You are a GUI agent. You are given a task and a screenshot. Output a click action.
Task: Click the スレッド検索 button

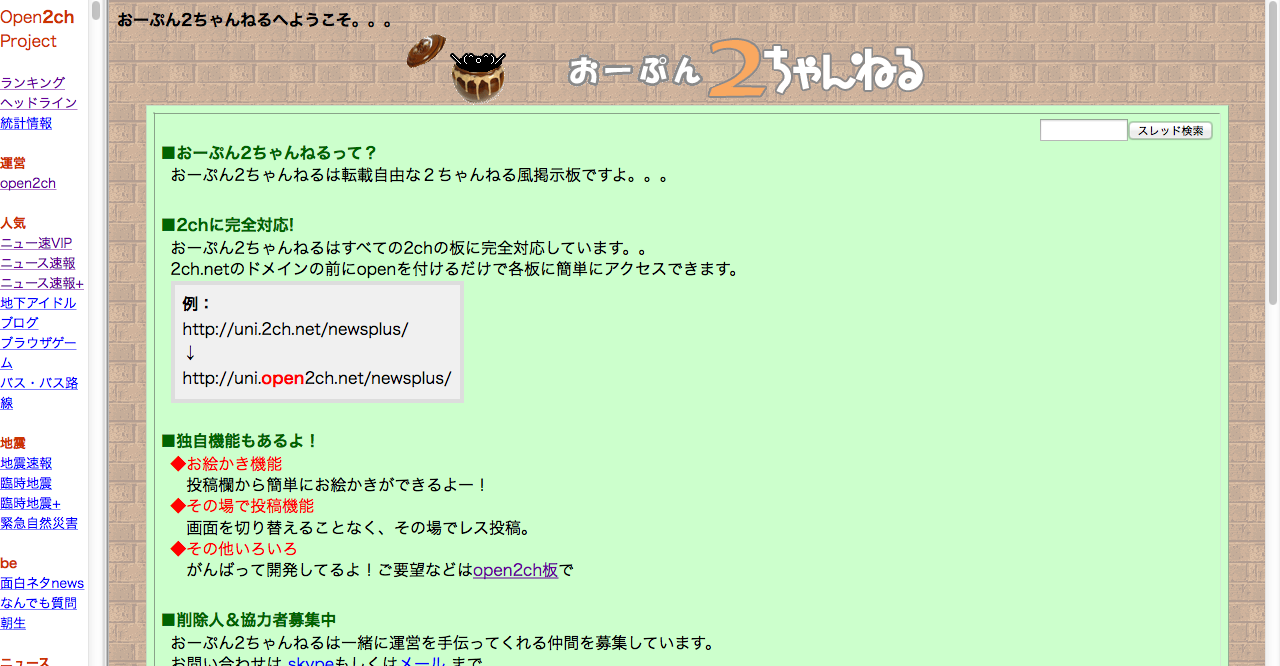pos(1170,131)
